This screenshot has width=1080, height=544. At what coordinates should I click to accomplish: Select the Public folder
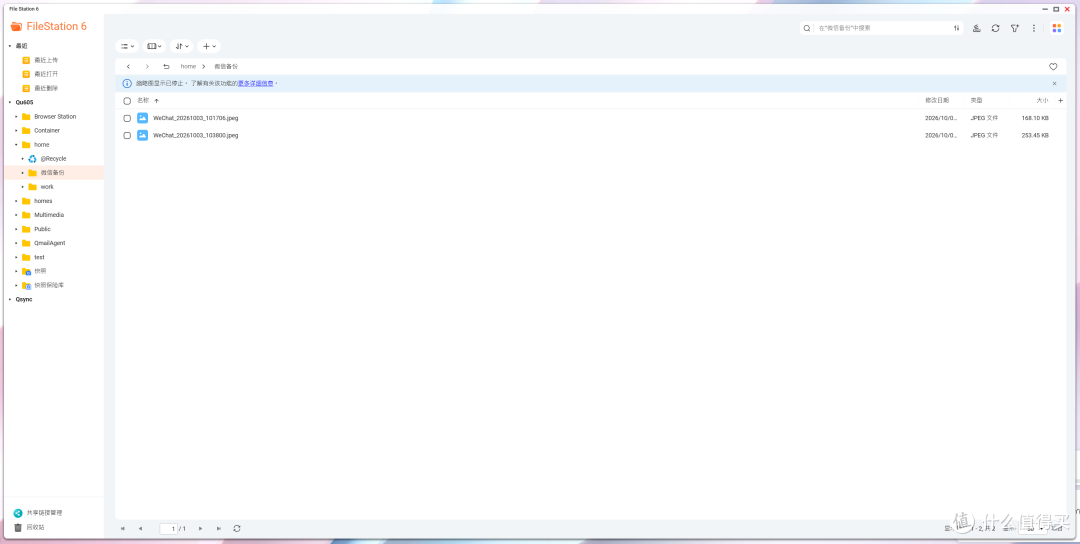pos(42,229)
